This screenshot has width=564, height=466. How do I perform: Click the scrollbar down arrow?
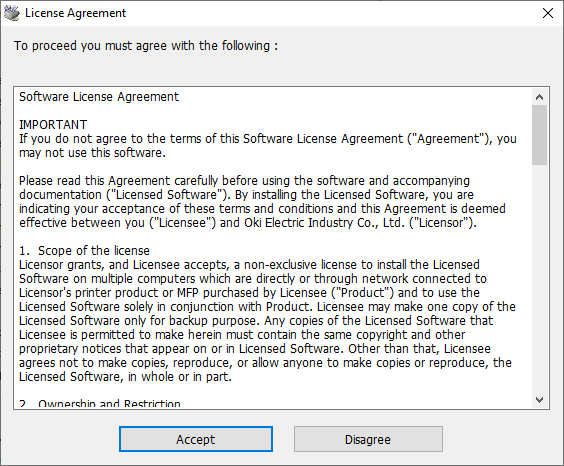click(539, 400)
